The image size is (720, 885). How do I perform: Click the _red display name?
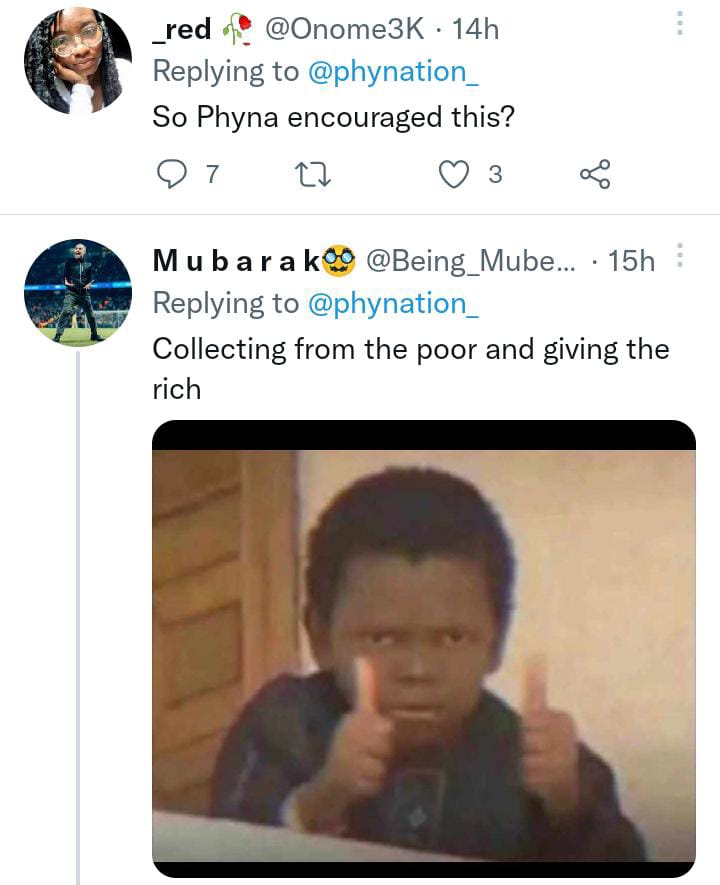(x=182, y=30)
